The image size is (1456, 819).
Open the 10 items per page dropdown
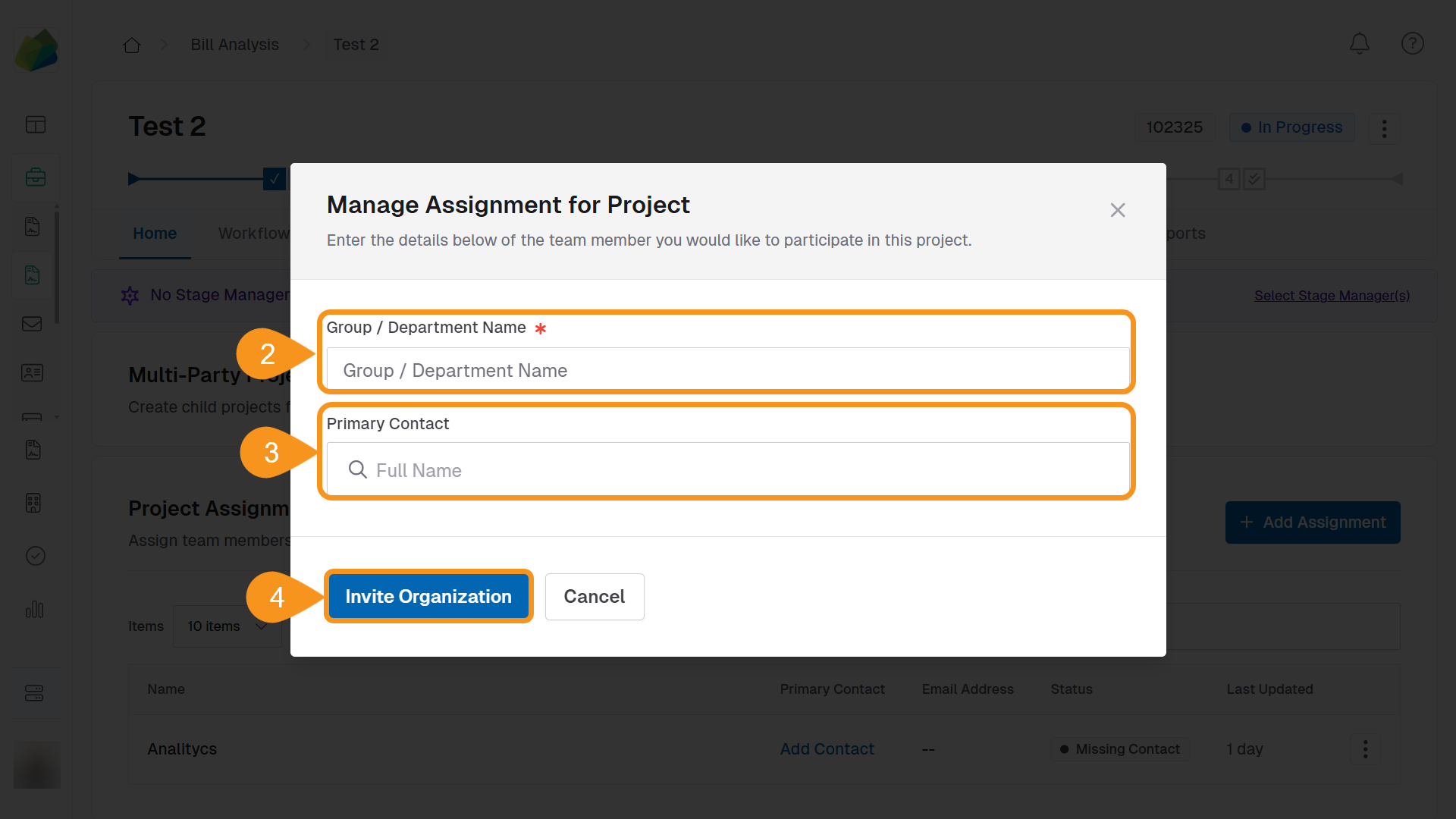[x=227, y=626]
